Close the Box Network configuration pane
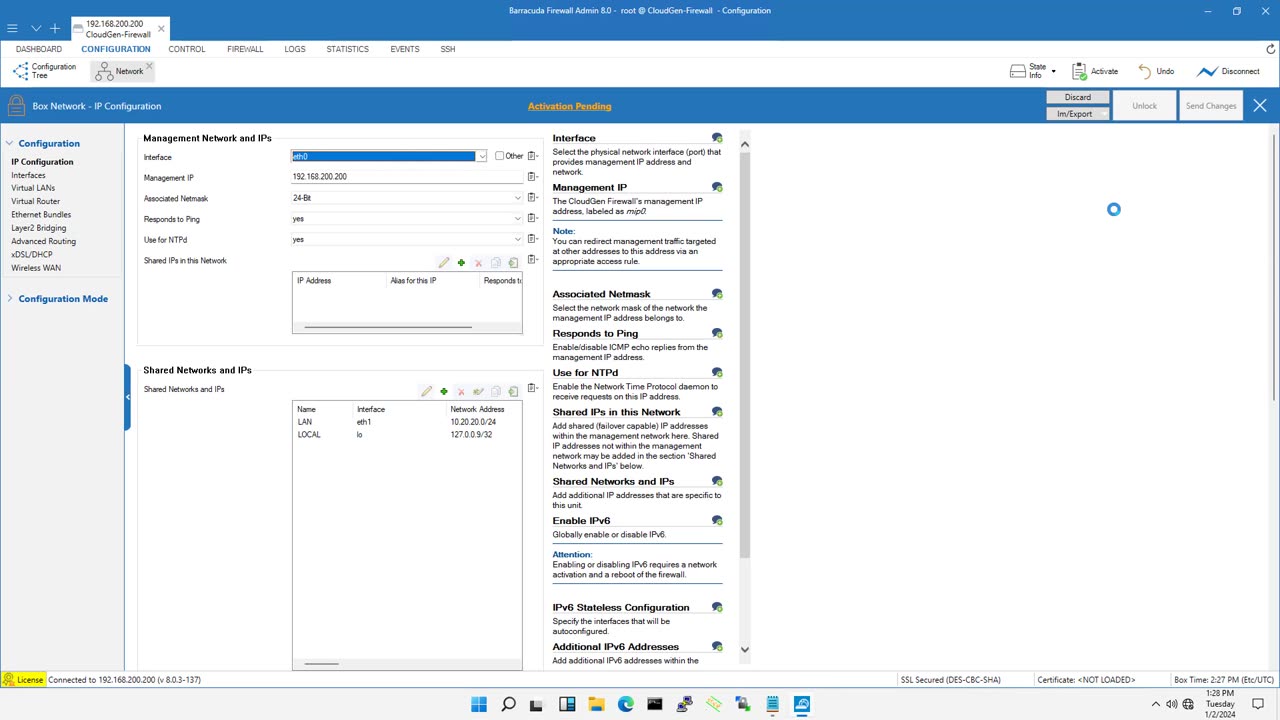 point(1260,106)
